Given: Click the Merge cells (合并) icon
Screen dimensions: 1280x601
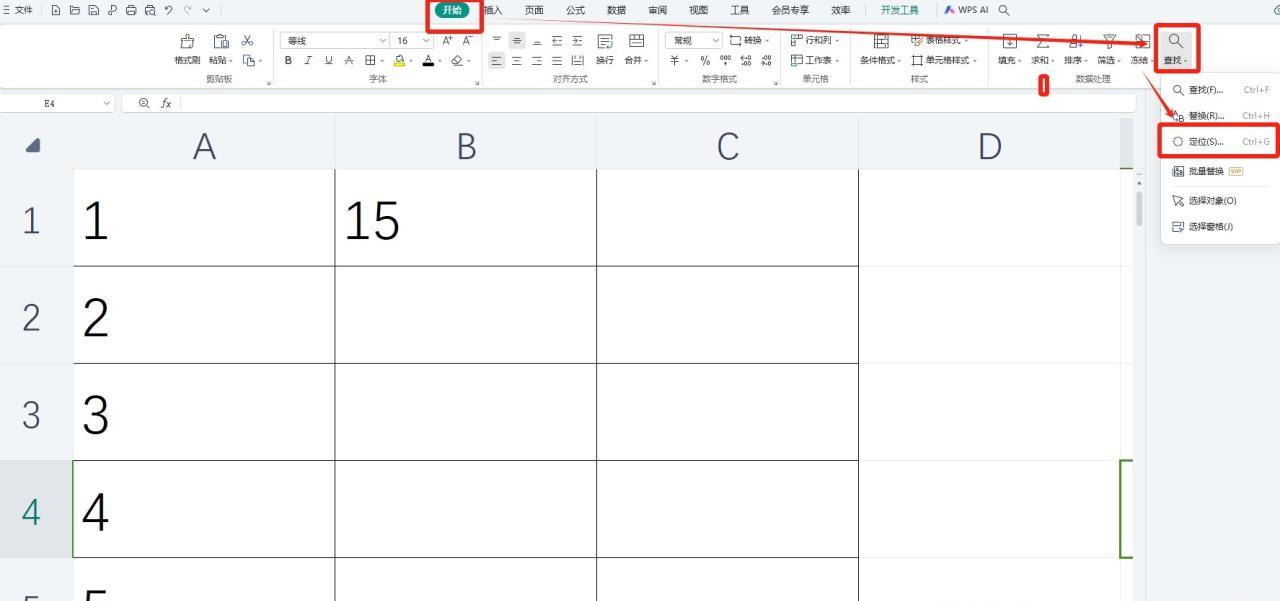Looking at the screenshot, I should 636,41.
